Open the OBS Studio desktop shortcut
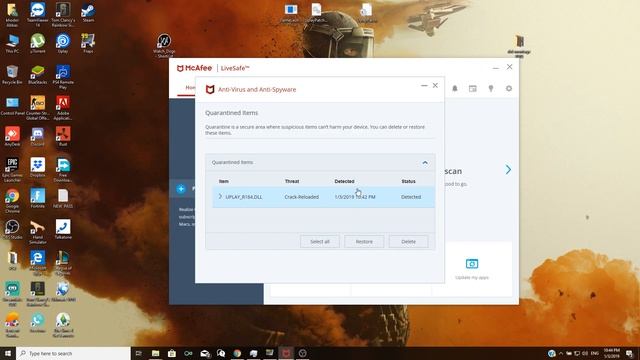The height and width of the screenshot is (360, 640). pyautogui.click(x=12, y=229)
